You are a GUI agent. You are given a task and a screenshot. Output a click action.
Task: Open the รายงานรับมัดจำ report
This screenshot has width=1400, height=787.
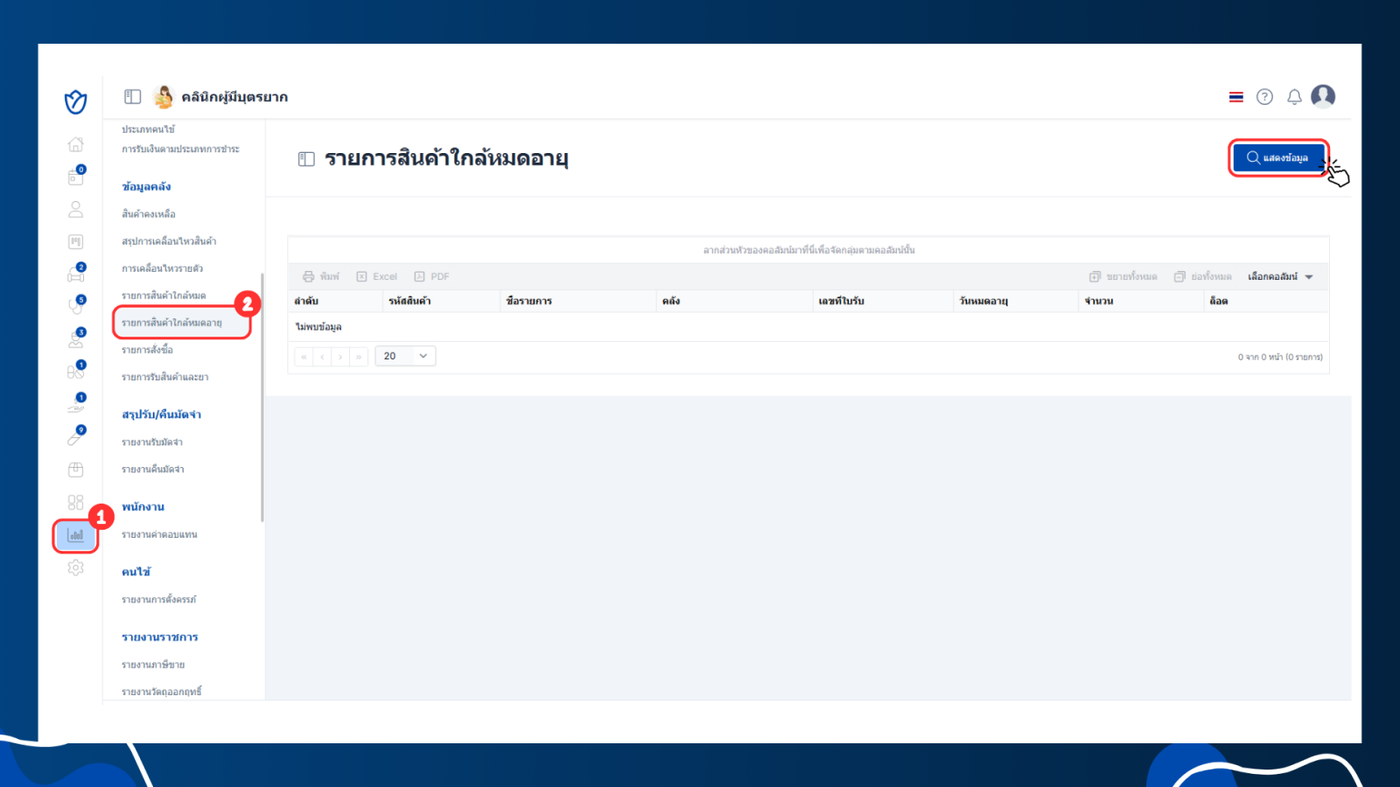152,442
